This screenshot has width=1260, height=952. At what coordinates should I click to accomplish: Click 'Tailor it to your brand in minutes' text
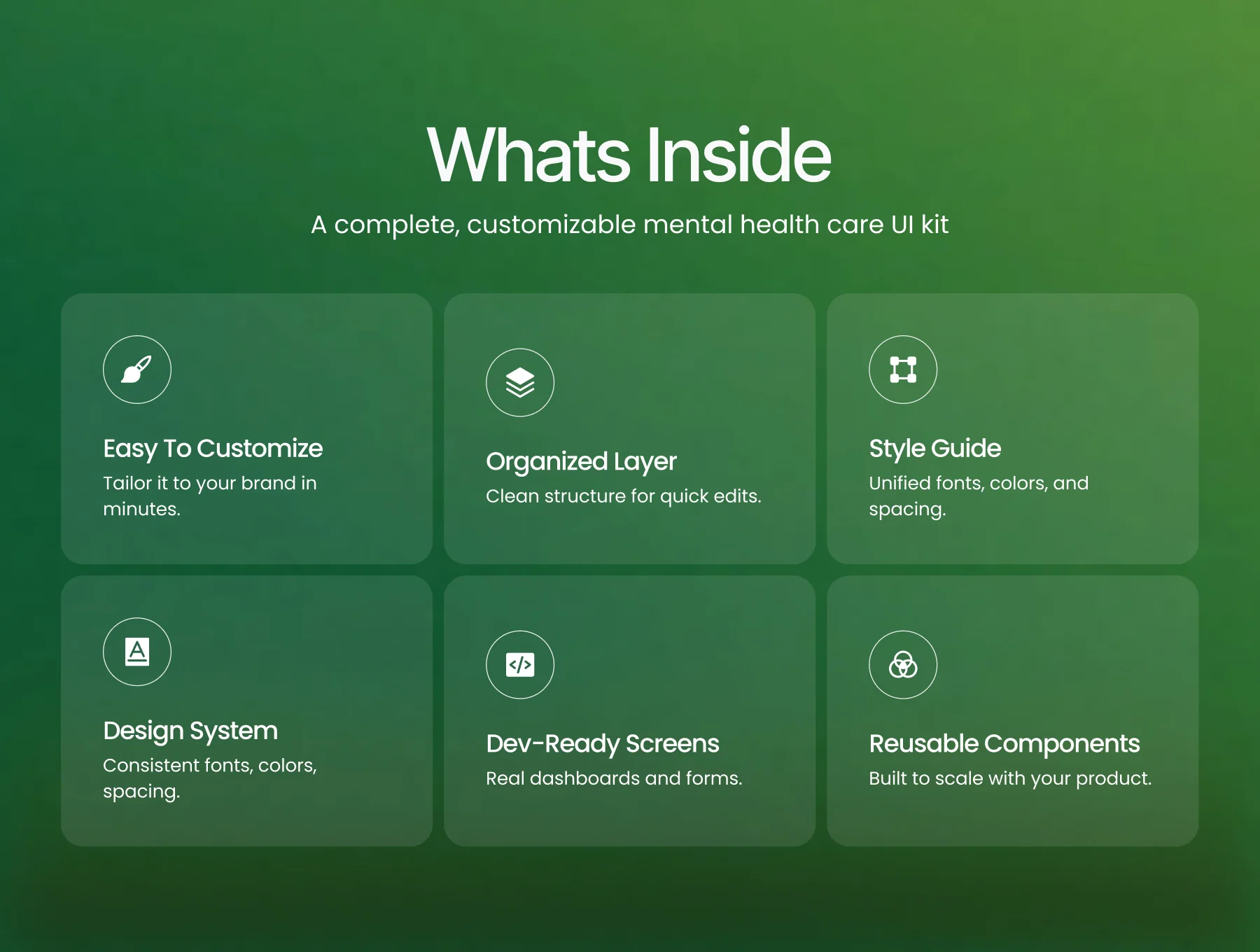[x=210, y=496]
